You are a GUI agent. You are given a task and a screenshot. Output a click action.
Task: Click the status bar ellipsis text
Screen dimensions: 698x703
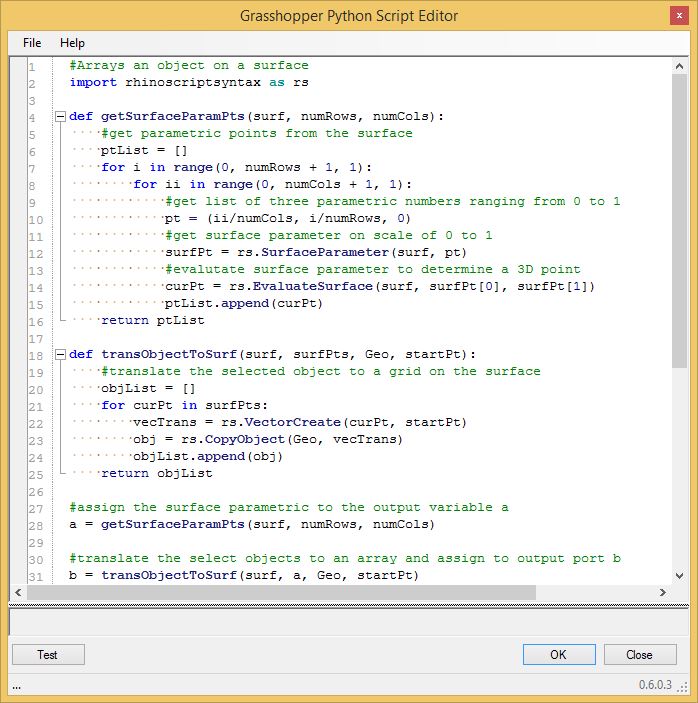point(17,686)
